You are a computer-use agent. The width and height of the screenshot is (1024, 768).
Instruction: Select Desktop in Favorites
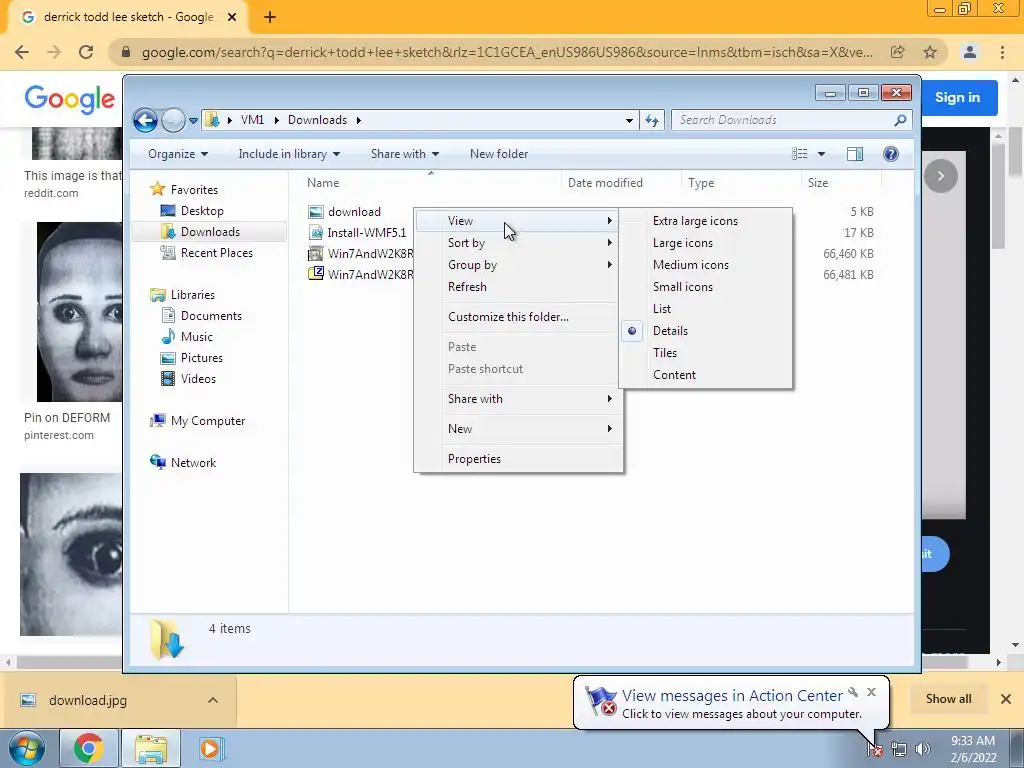tap(202, 211)
